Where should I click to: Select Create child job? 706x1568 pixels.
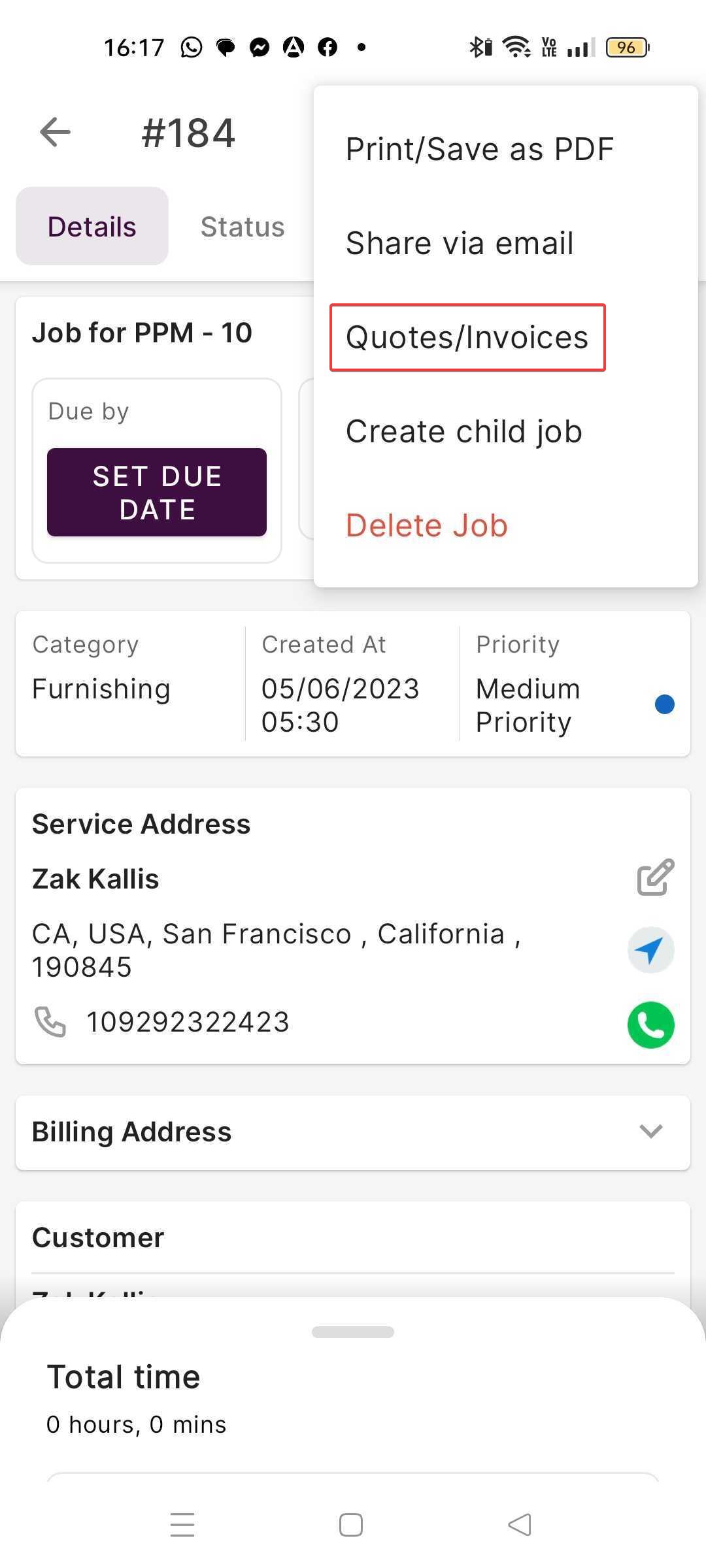point(463,431)
